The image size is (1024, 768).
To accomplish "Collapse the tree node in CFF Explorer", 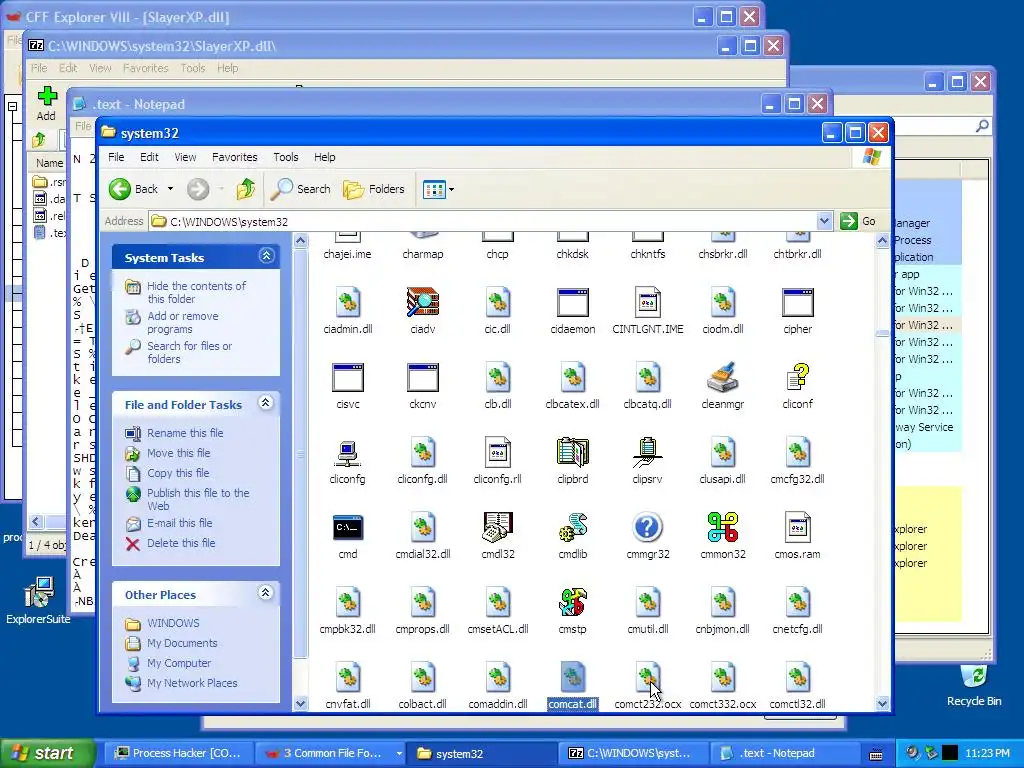I will [x=12, y=106].
